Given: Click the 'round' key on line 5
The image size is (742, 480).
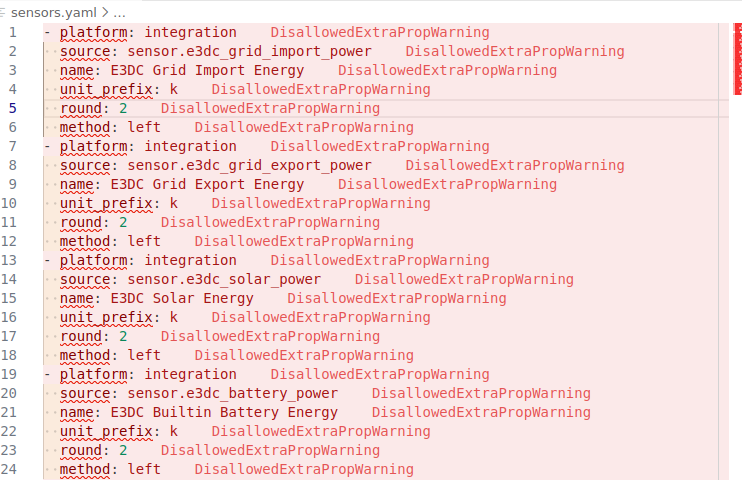Looking at the screenshot, I should pos(80,108).
